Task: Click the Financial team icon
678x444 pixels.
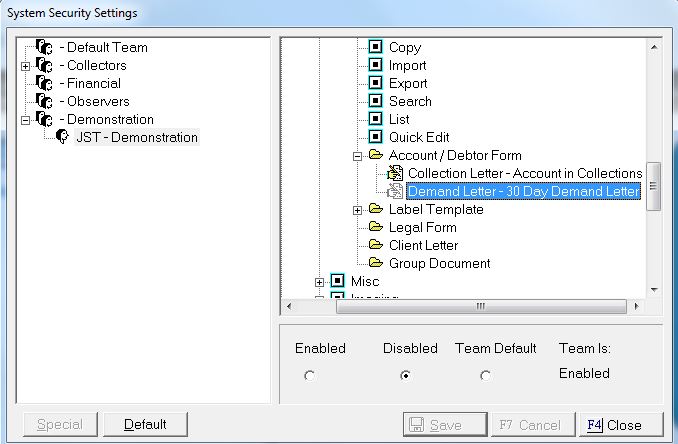Action: click(43, 83)
